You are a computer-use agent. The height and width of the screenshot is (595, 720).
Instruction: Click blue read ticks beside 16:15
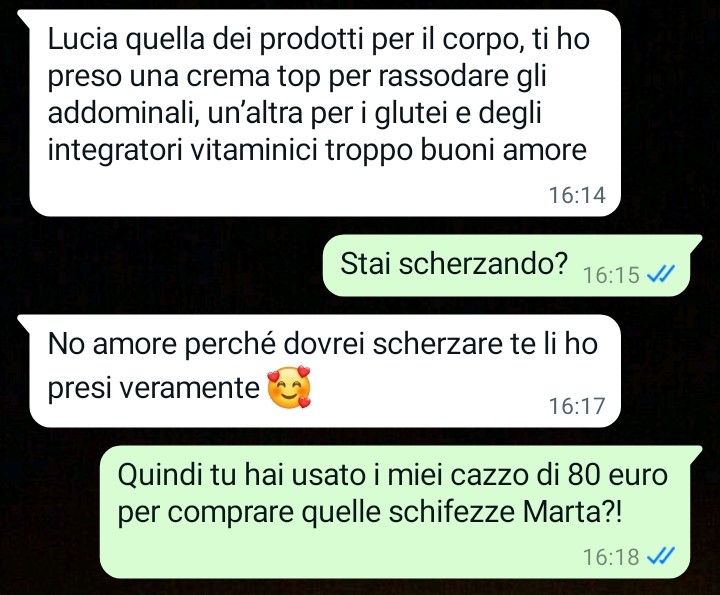coord(660,274)
